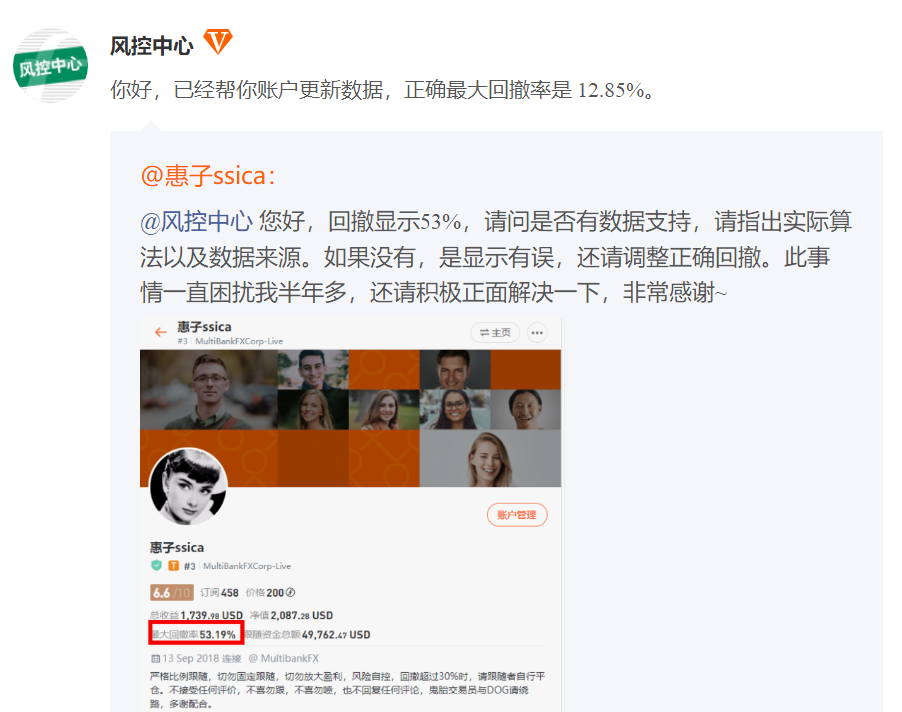Click the calendar icon before 13 Sep 2018
The height and width of the screenshot is (712, 902).
tap(155, 658)
